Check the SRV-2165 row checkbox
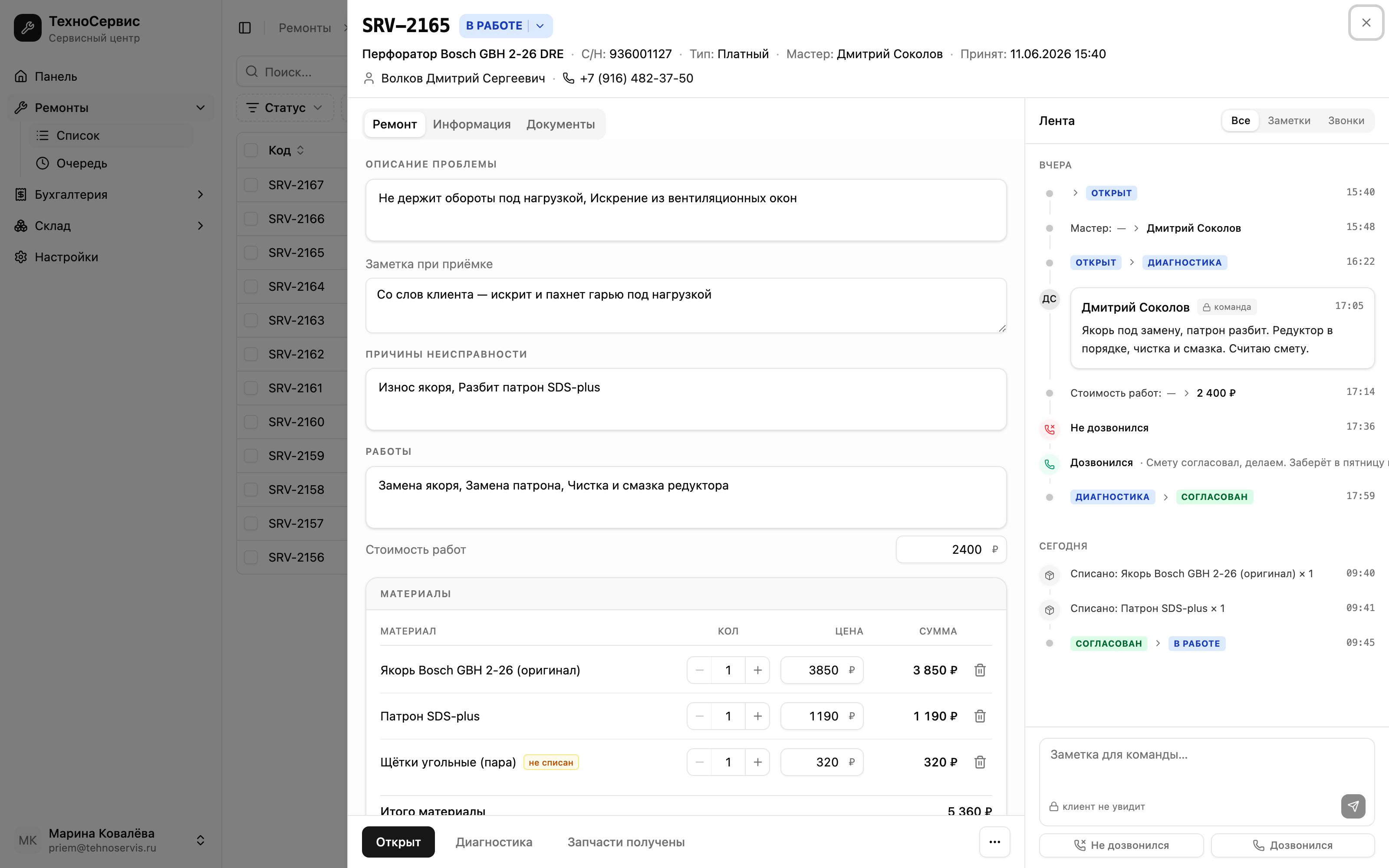The height and width of the screenshot is (868, 1389). pyautogui.click(x=251, y=253)
